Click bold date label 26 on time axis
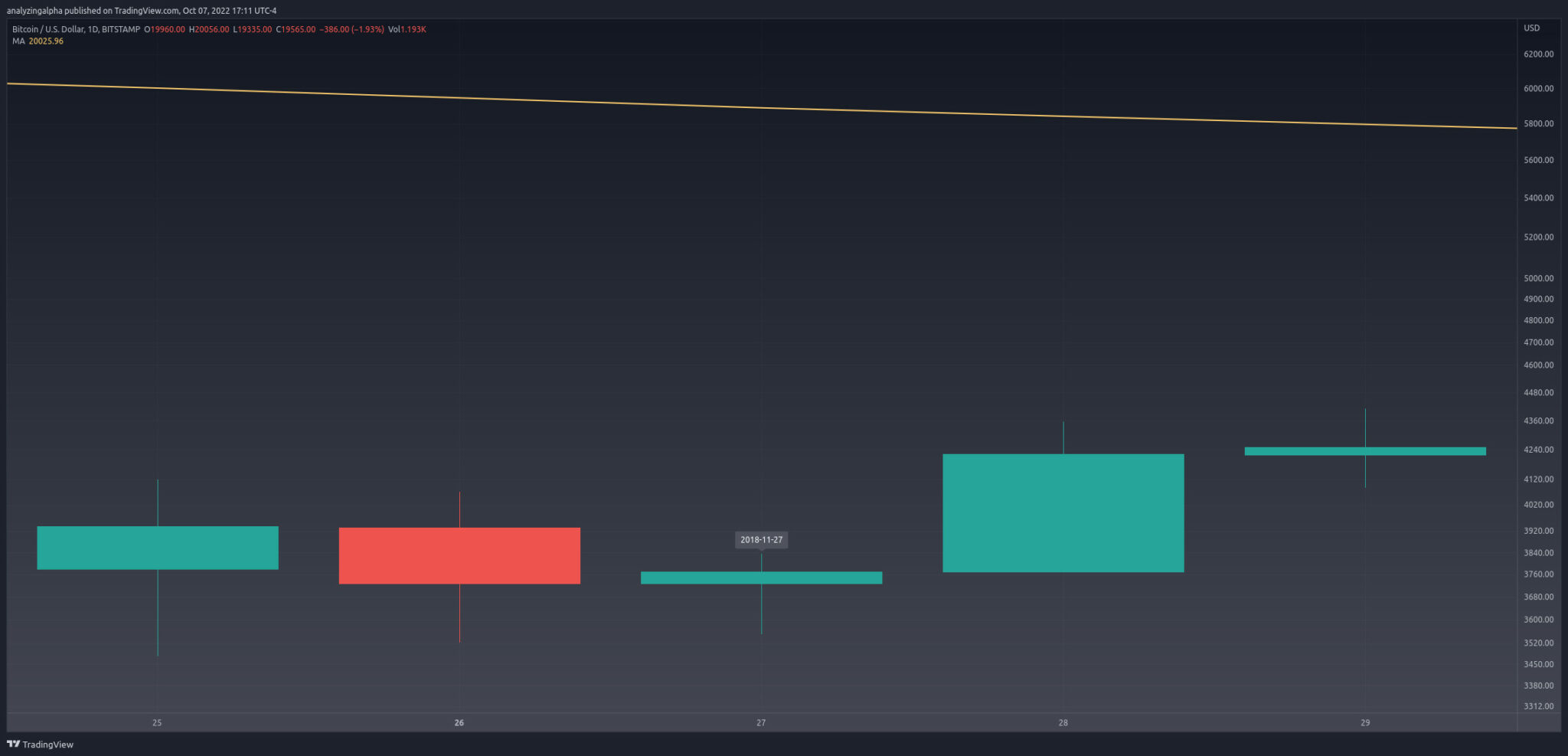The image size is (1568, 756). point(459,722)
